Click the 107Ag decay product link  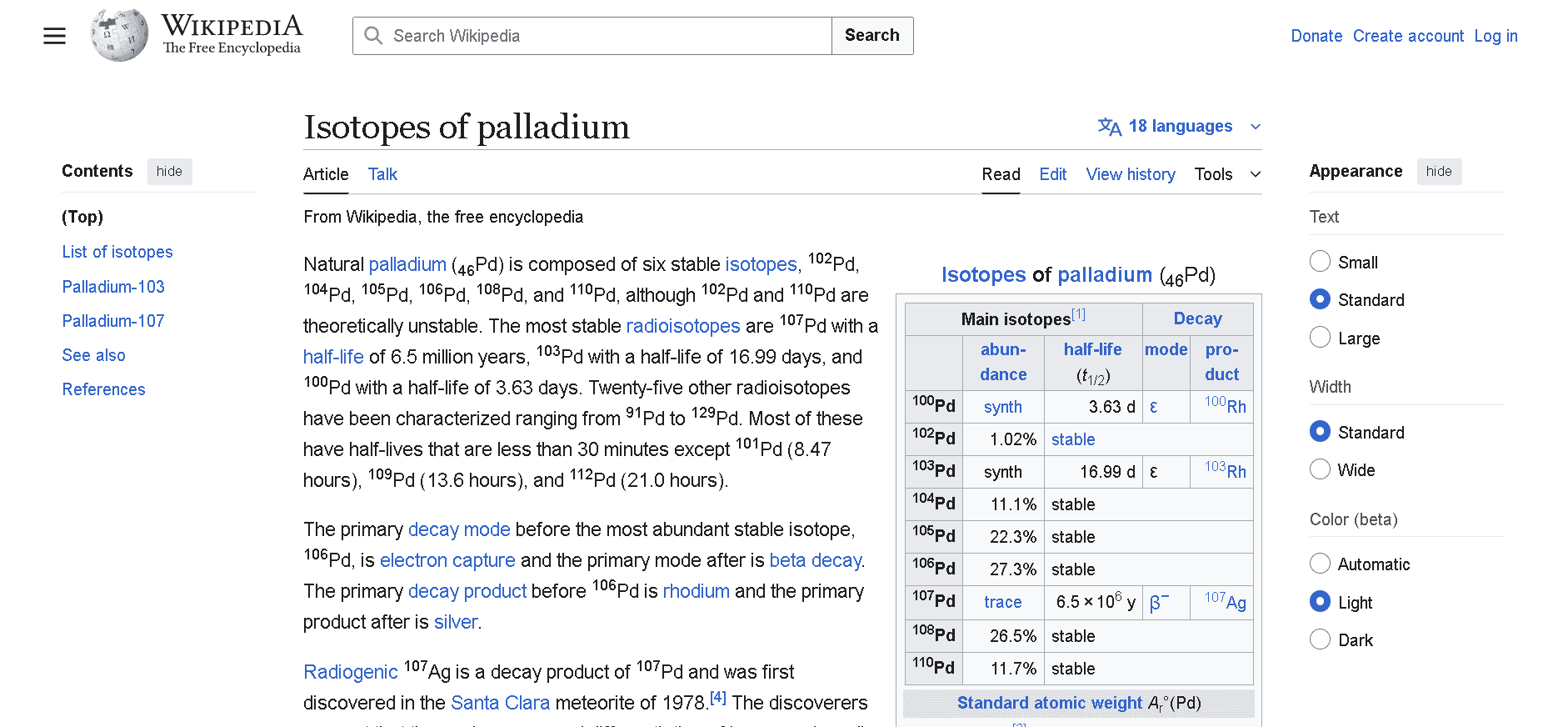(1226, 601)
